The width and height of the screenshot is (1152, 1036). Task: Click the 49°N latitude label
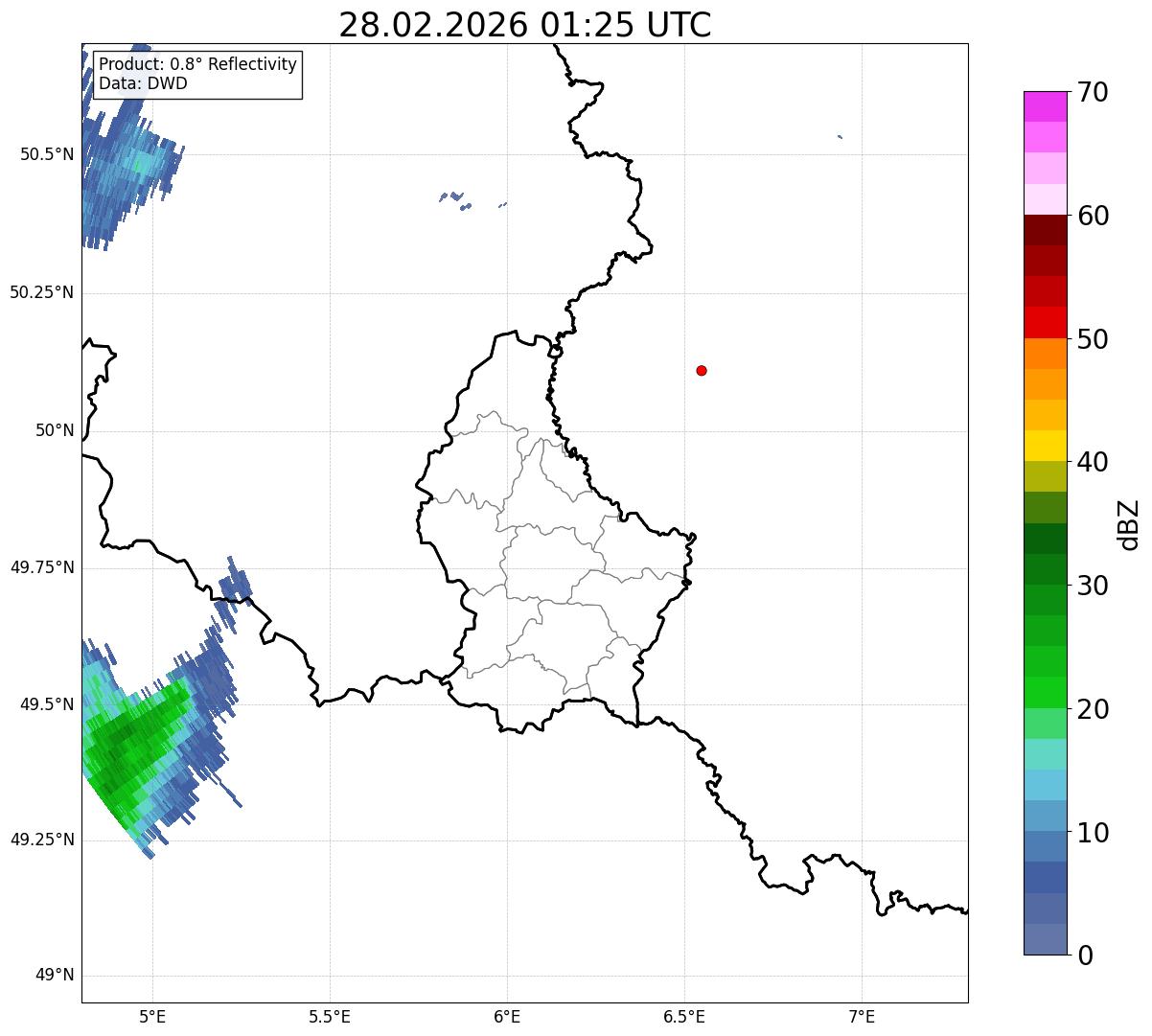55,976
